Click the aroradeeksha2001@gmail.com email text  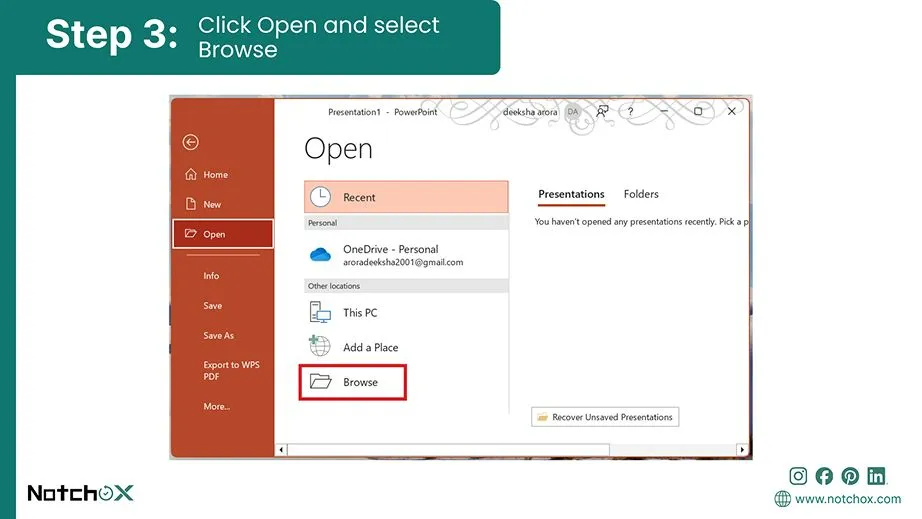coord(403,262)
